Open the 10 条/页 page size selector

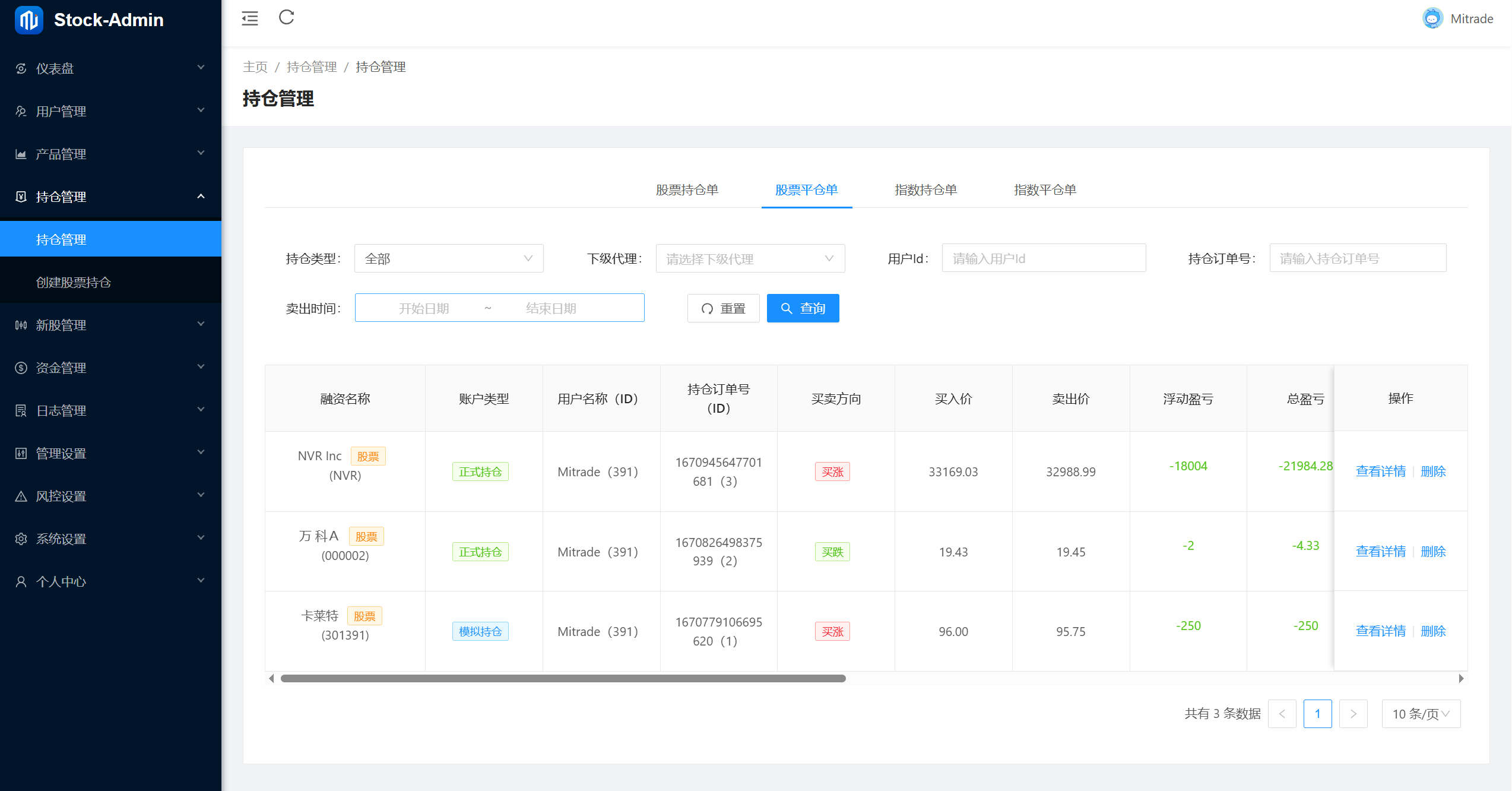1421,714
